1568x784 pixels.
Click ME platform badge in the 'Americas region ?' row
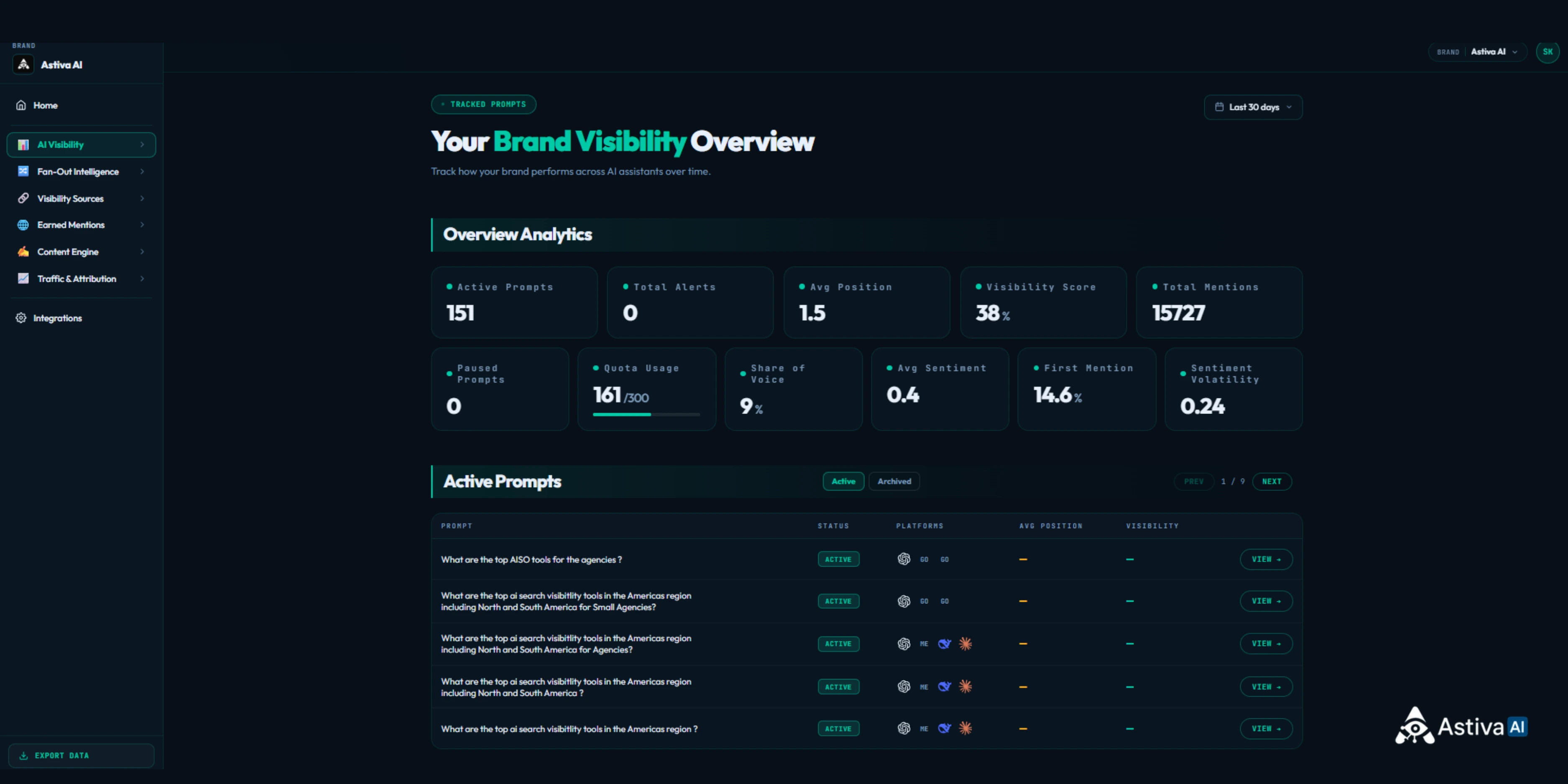point(924,729)
